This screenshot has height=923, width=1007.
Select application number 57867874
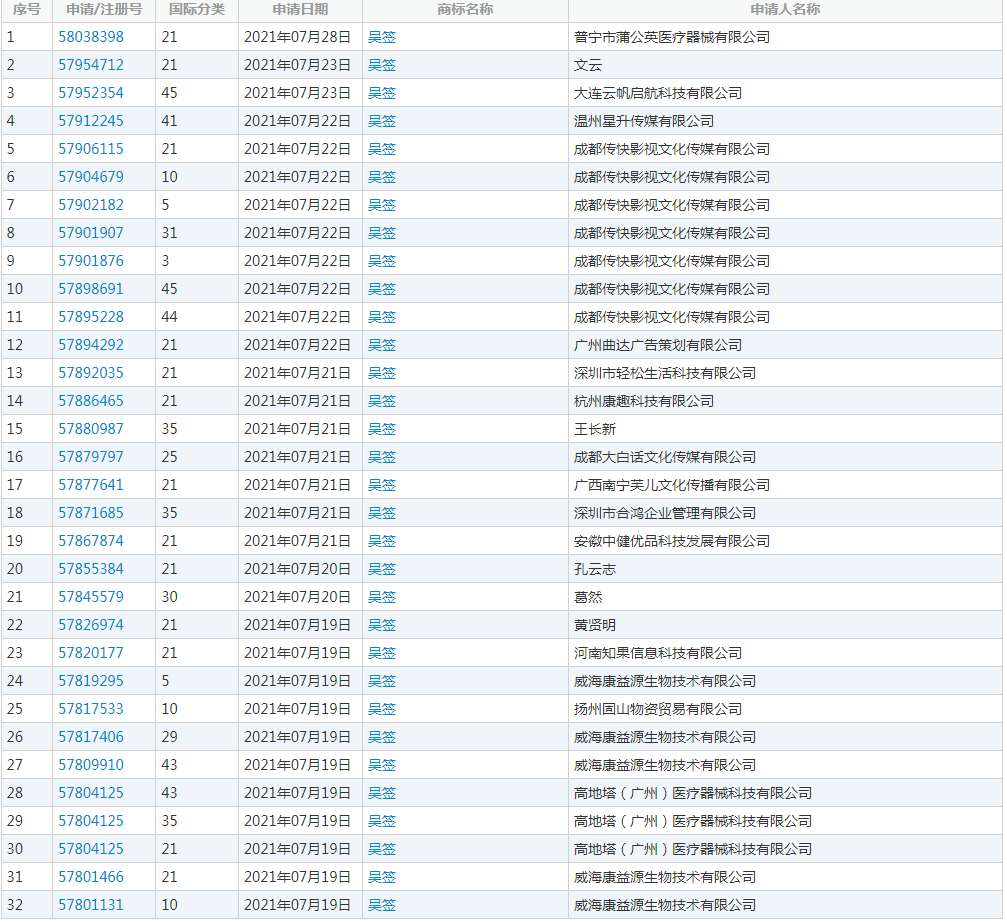(91, 541)
